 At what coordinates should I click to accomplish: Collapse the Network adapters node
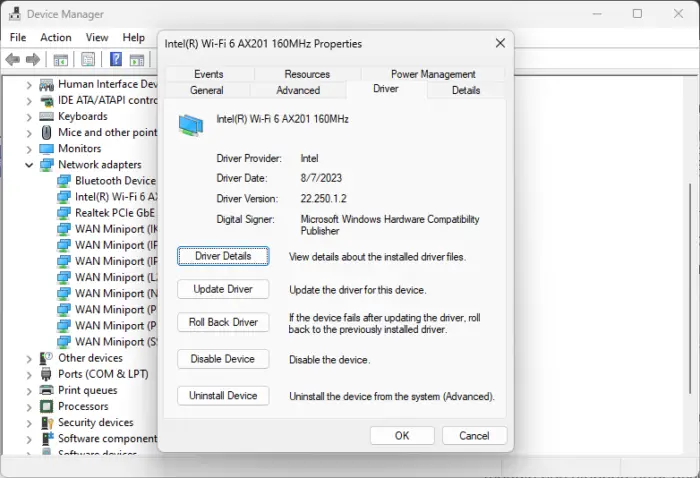[x=29, y=165]
